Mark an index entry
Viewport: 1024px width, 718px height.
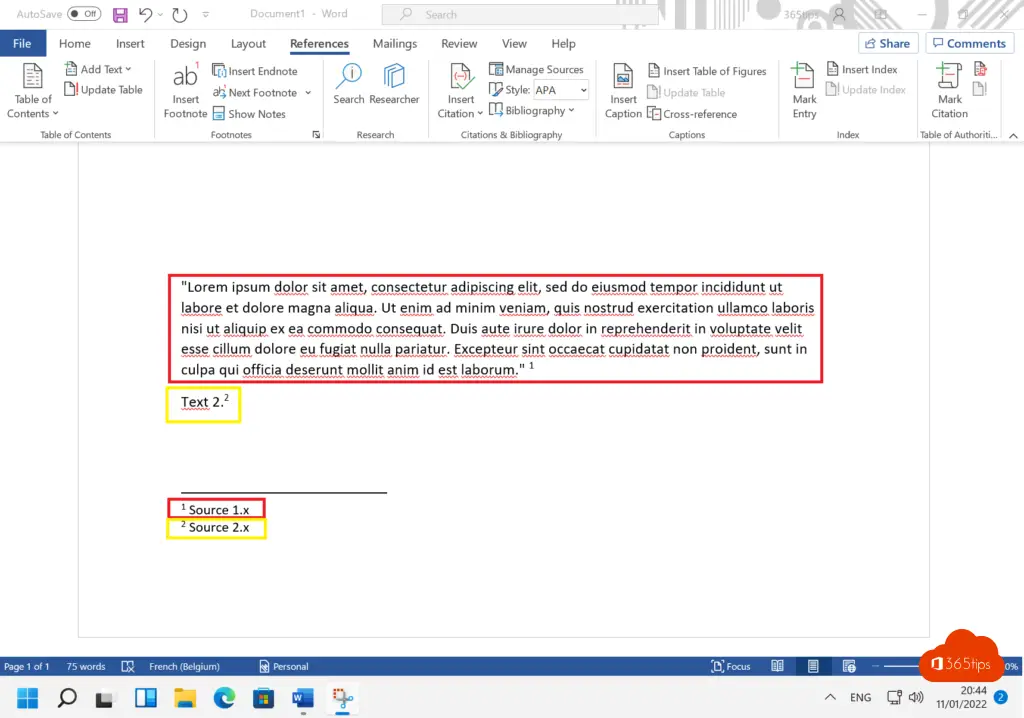(803, 89)
